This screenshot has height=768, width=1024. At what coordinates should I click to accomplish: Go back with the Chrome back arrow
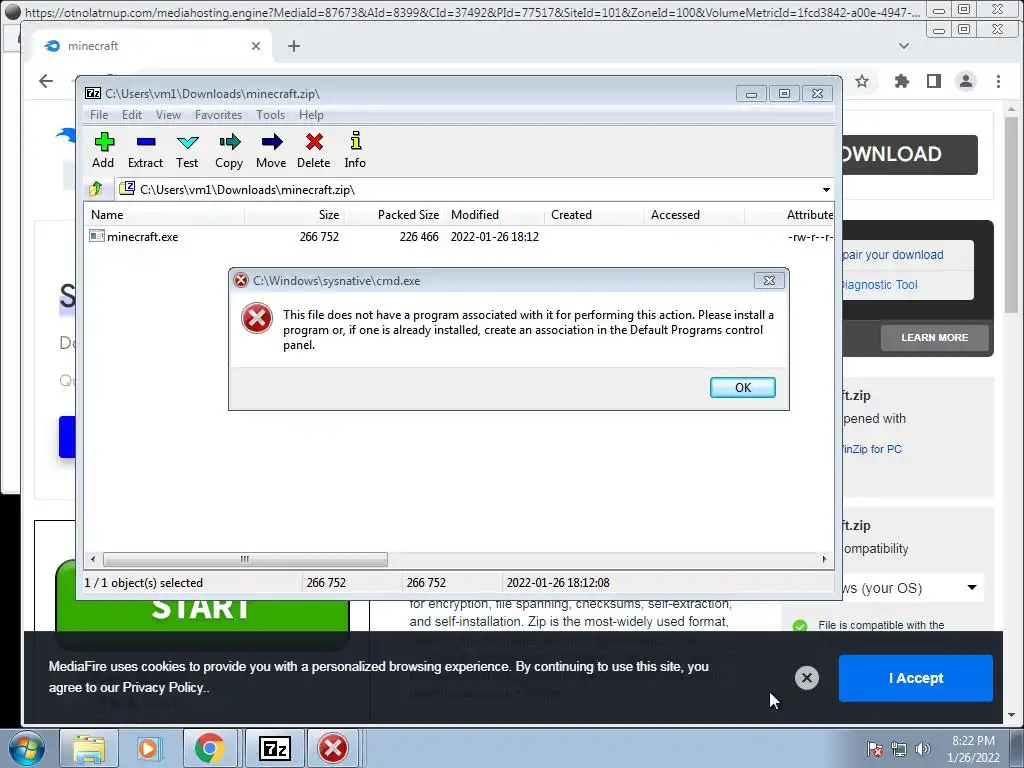[46, 81]
